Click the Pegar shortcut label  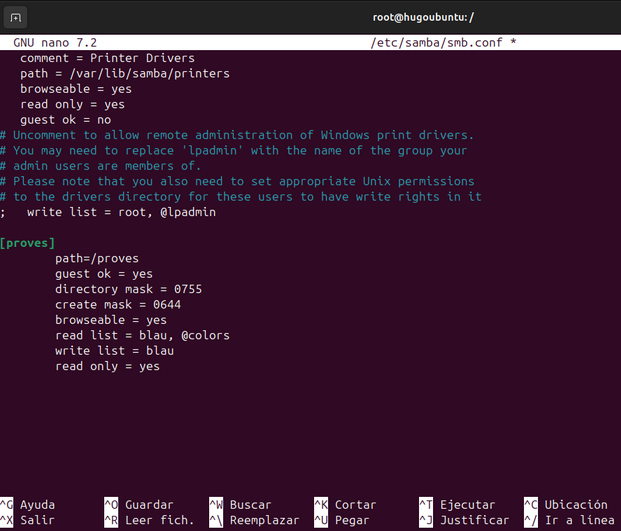click(352, 520)
